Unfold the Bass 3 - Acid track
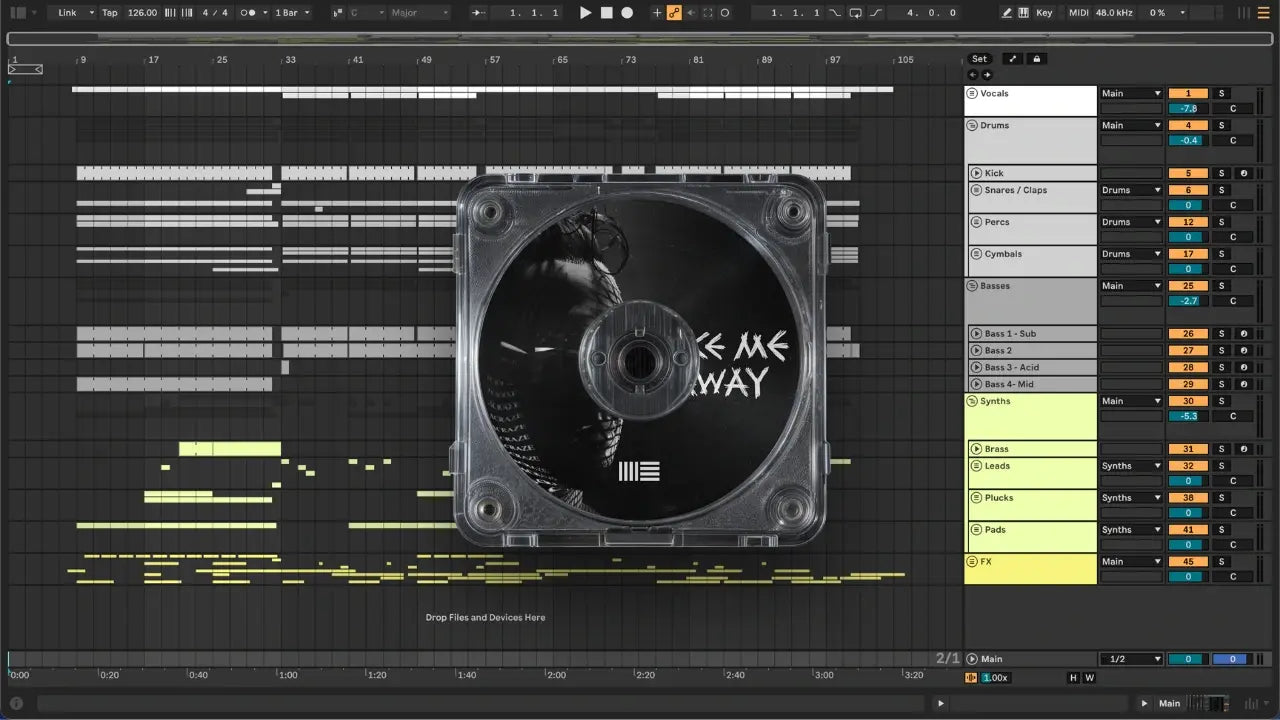Image resolution: width=1280 pixels, height=720 pixels. [x=976, y=367]
